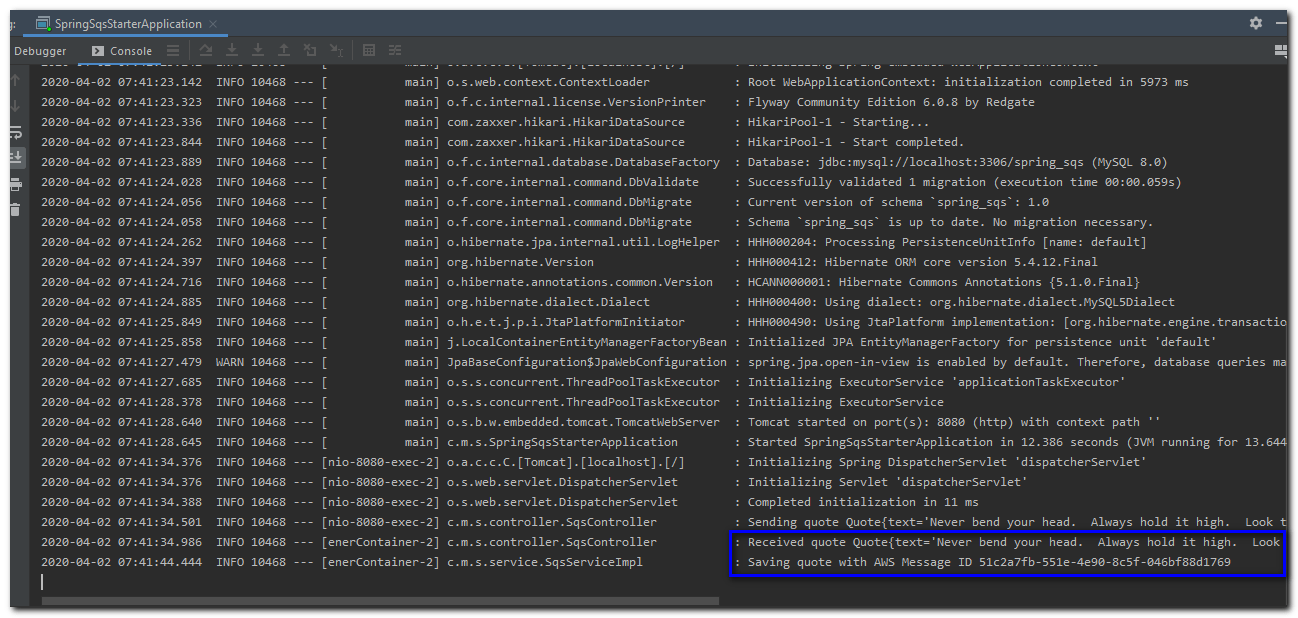Viewport: 1298px width, 618px height.
Task: Open the console hamburger options menu
Action: (172, 49)
